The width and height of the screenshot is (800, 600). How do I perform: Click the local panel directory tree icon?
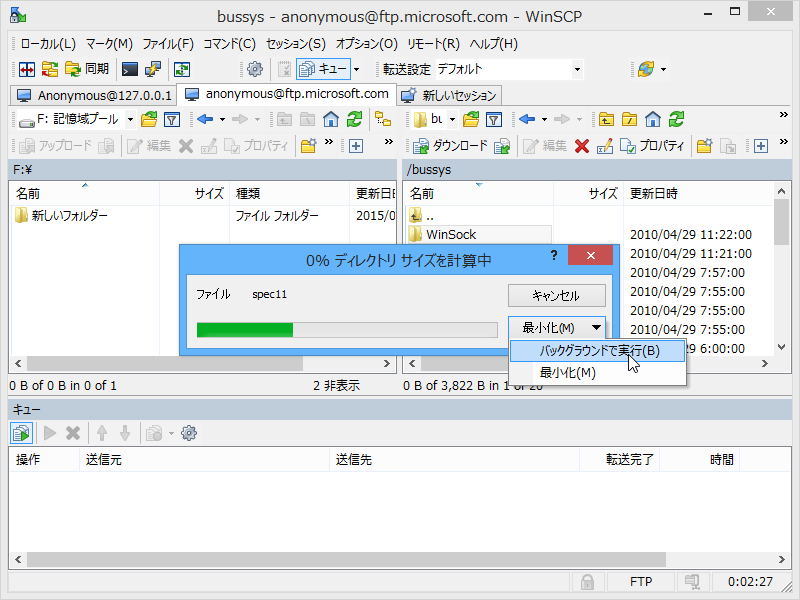[383, 119]
